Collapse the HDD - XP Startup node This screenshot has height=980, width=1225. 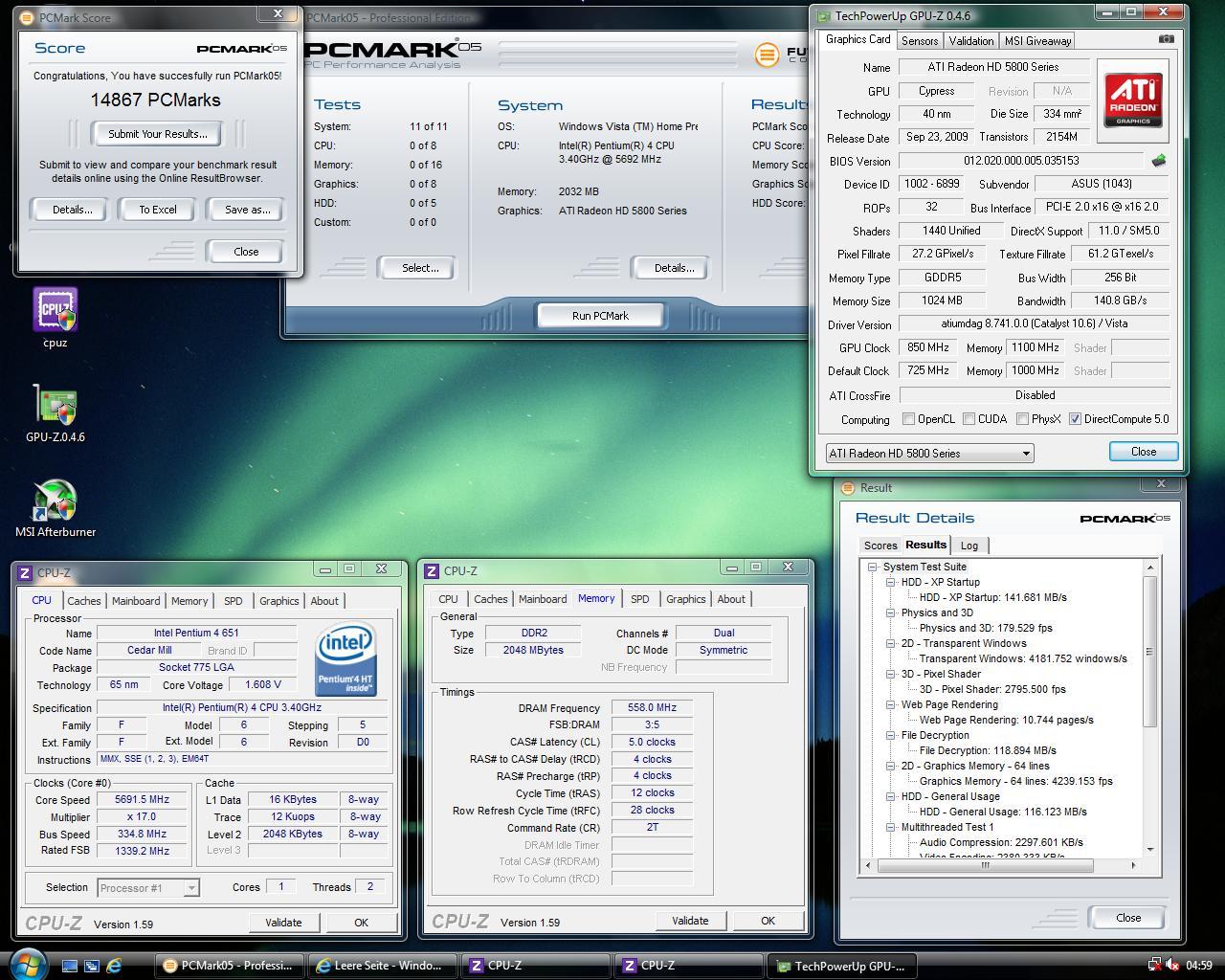click(890, 582)
